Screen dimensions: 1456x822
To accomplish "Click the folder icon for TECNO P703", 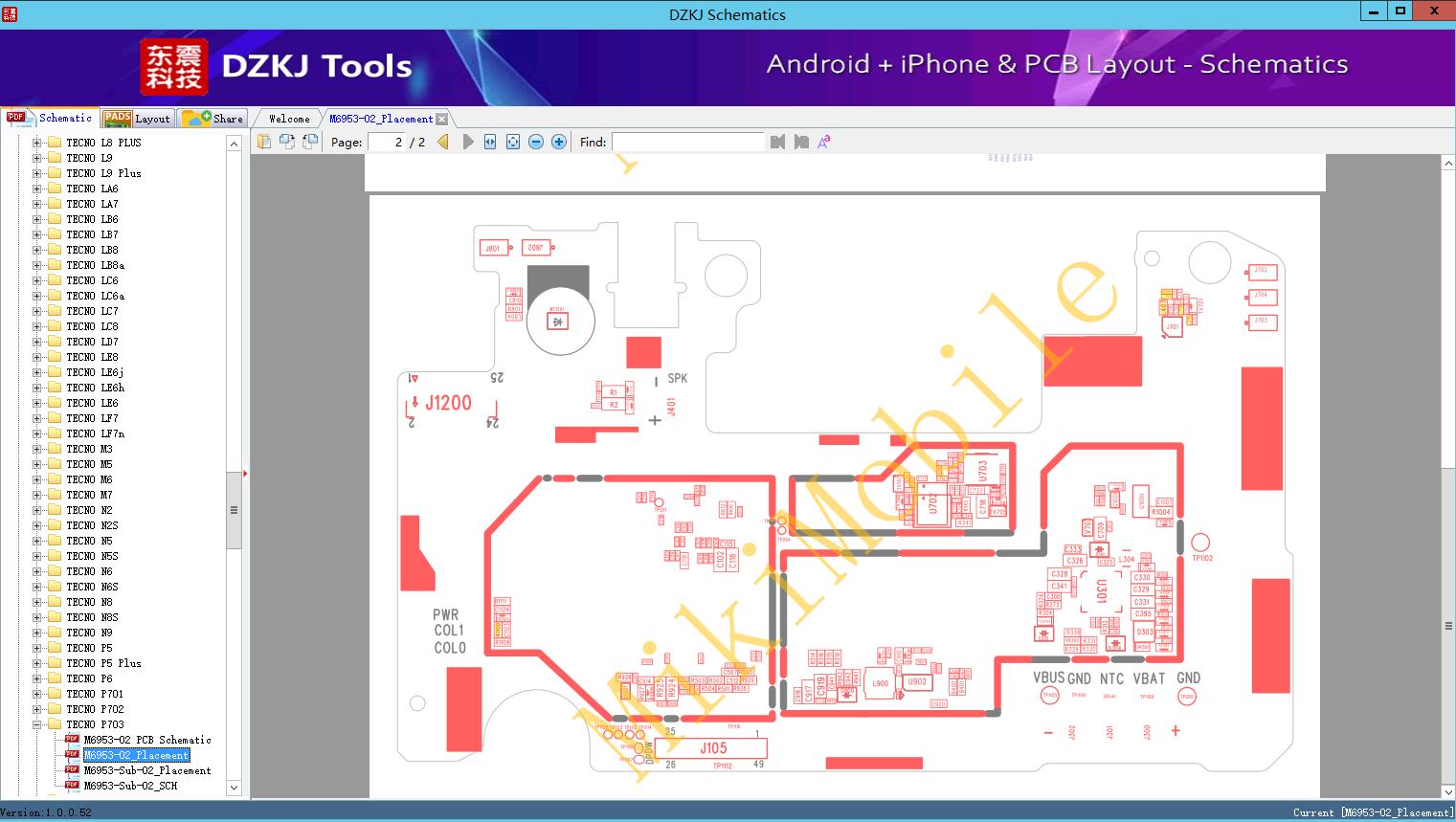I will pyautogui.click(x=55, y=724).
